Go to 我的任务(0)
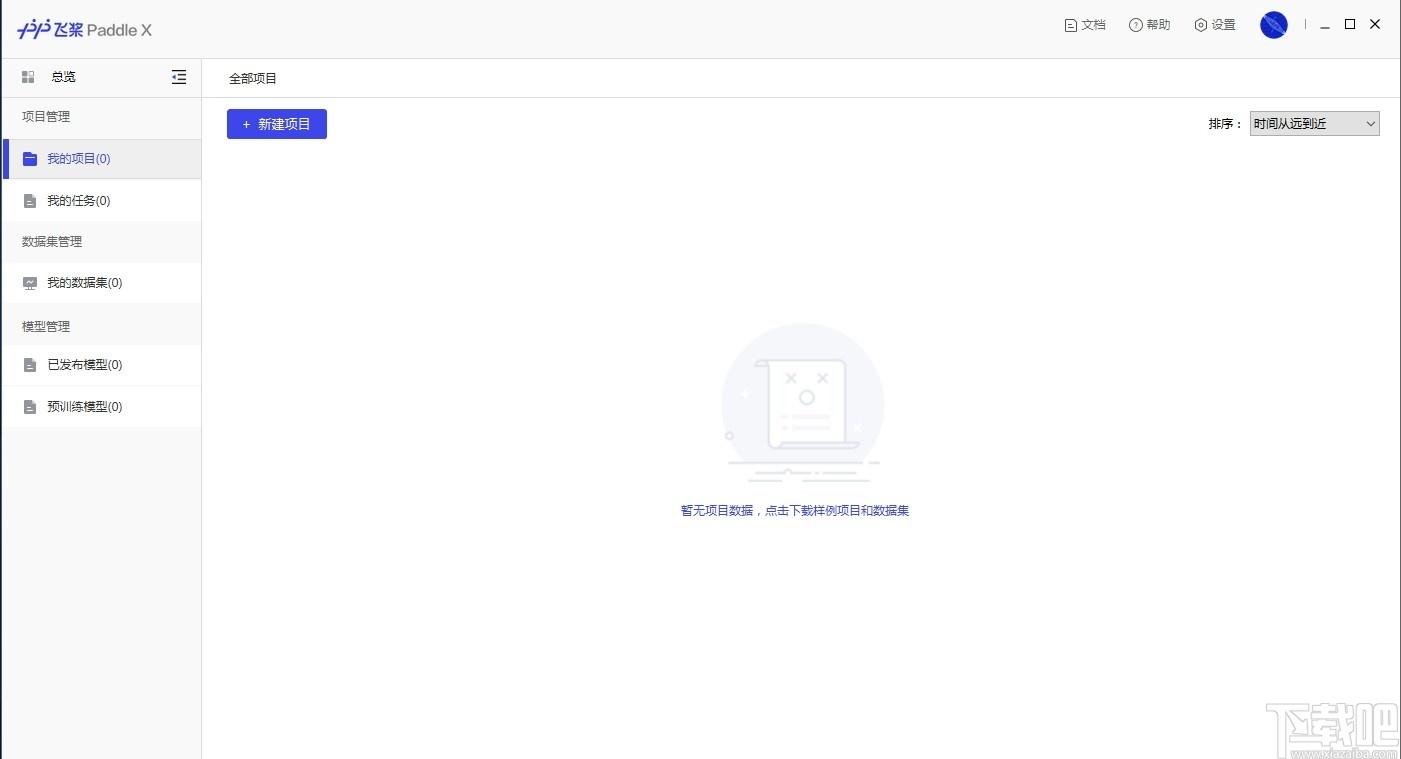Screen dimensions: 1401x759 (x=101, y=201)
